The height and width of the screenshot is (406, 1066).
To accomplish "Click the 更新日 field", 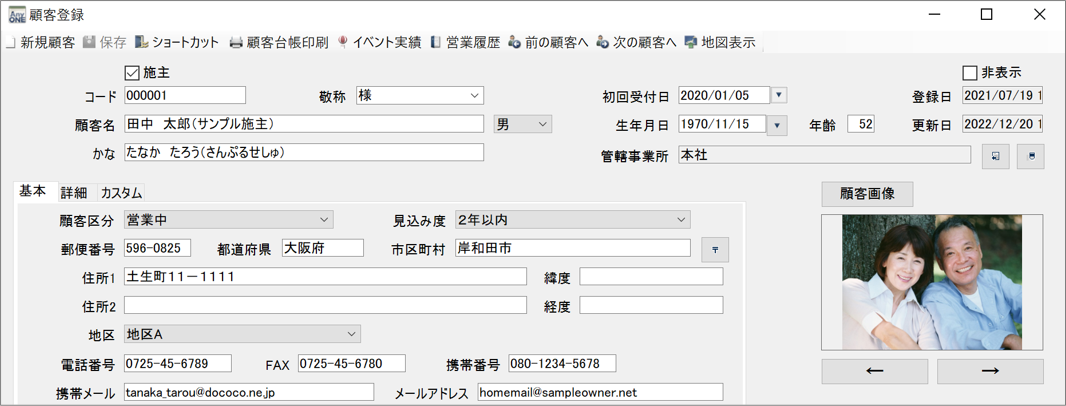I will pyautogui.click(x=1003, y=124).
